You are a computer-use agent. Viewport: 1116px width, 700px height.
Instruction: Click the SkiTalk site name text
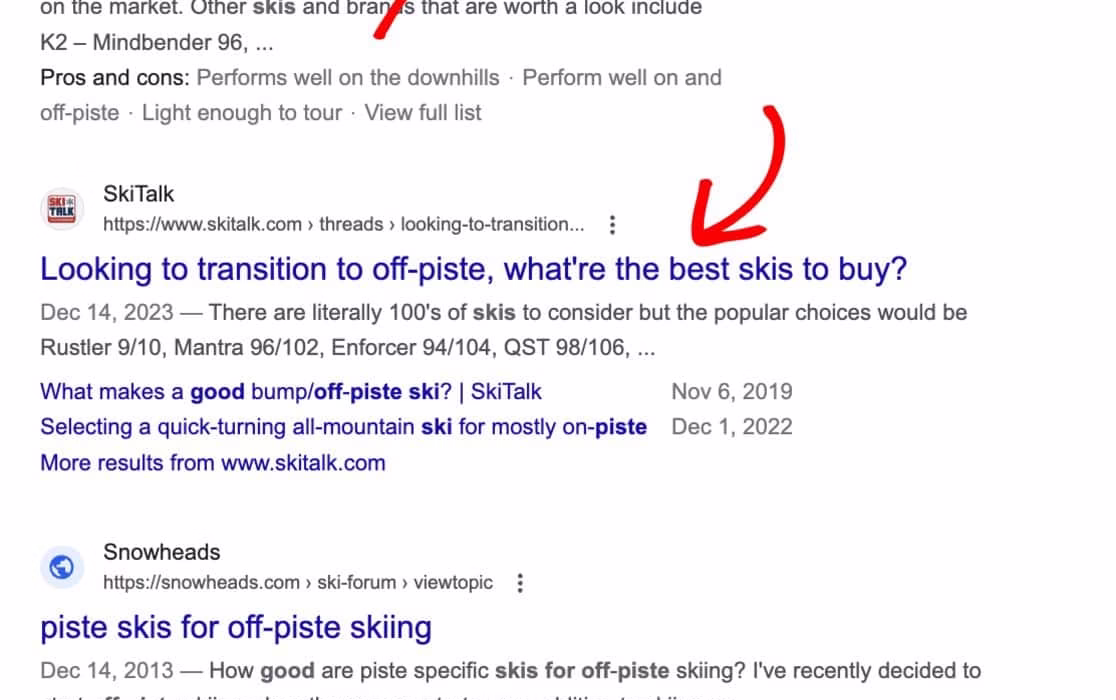[138, 193]
